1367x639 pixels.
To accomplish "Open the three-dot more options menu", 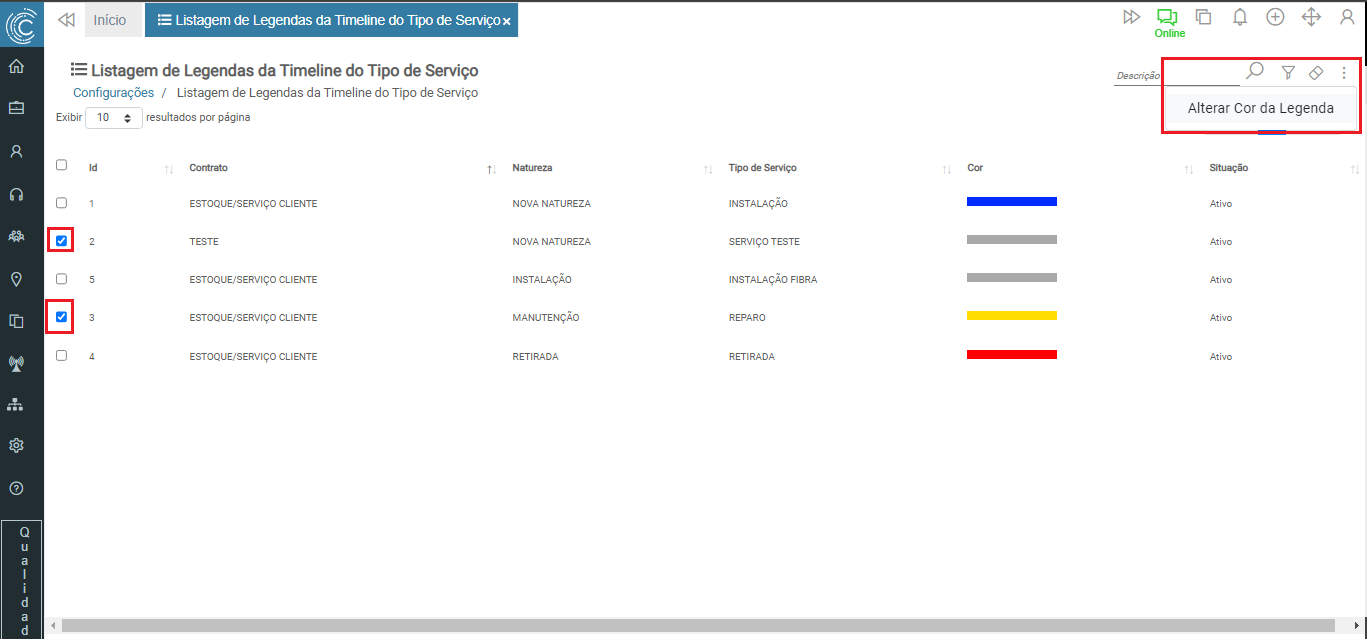I will pyautogui.click(x=1344, y=72).
